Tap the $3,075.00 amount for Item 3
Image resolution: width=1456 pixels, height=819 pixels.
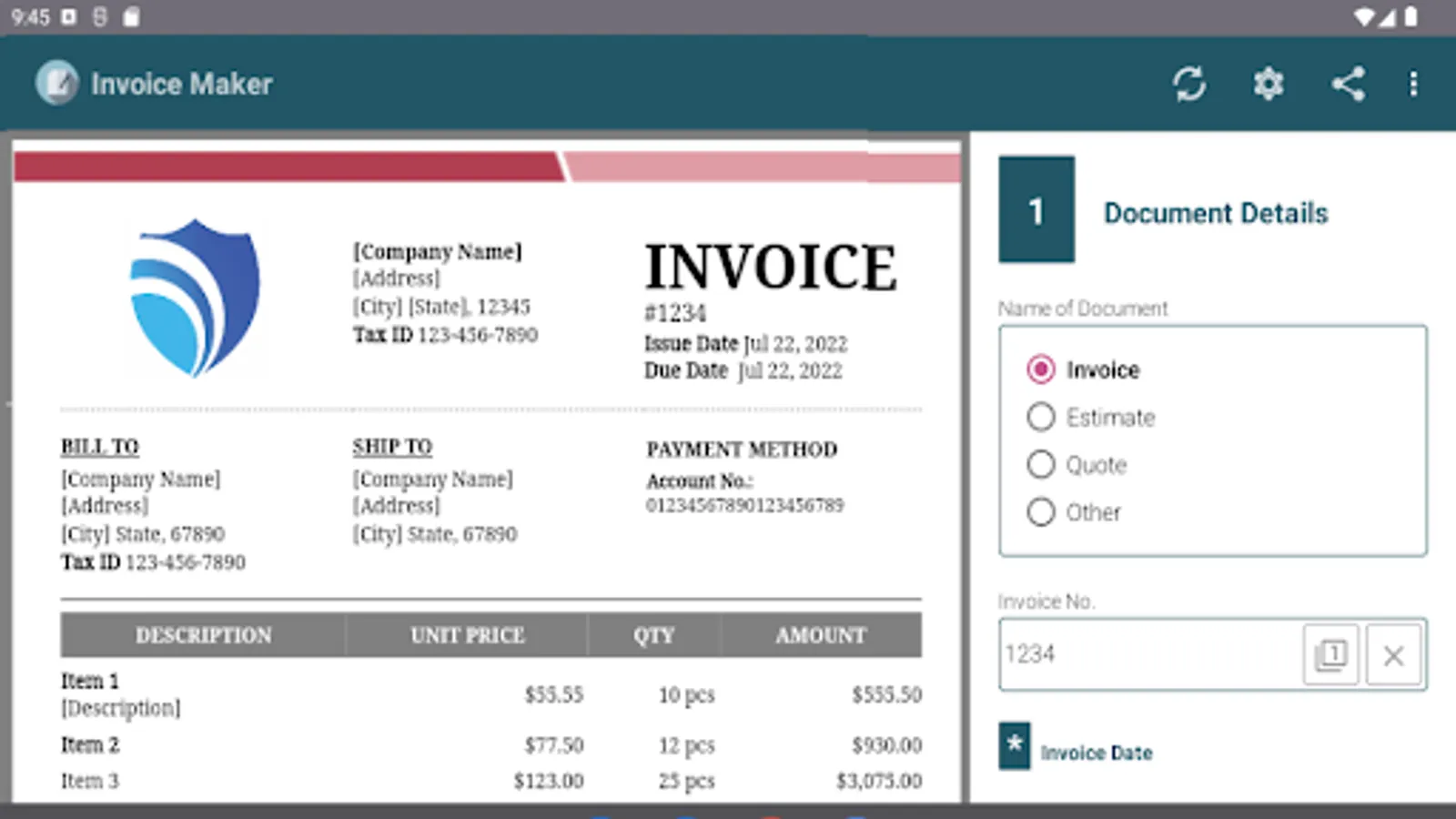(x=879, y=781)
